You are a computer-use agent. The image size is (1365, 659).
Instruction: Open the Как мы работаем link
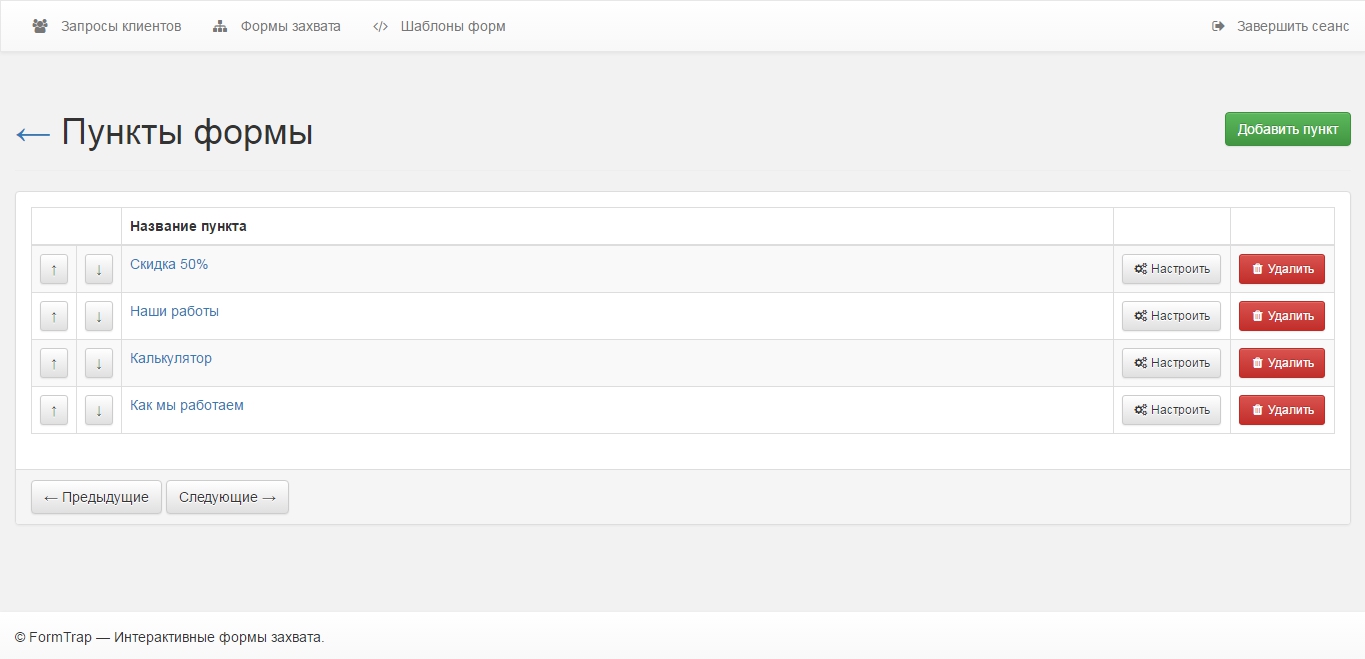pyautogui.click(x=187, y=405)
